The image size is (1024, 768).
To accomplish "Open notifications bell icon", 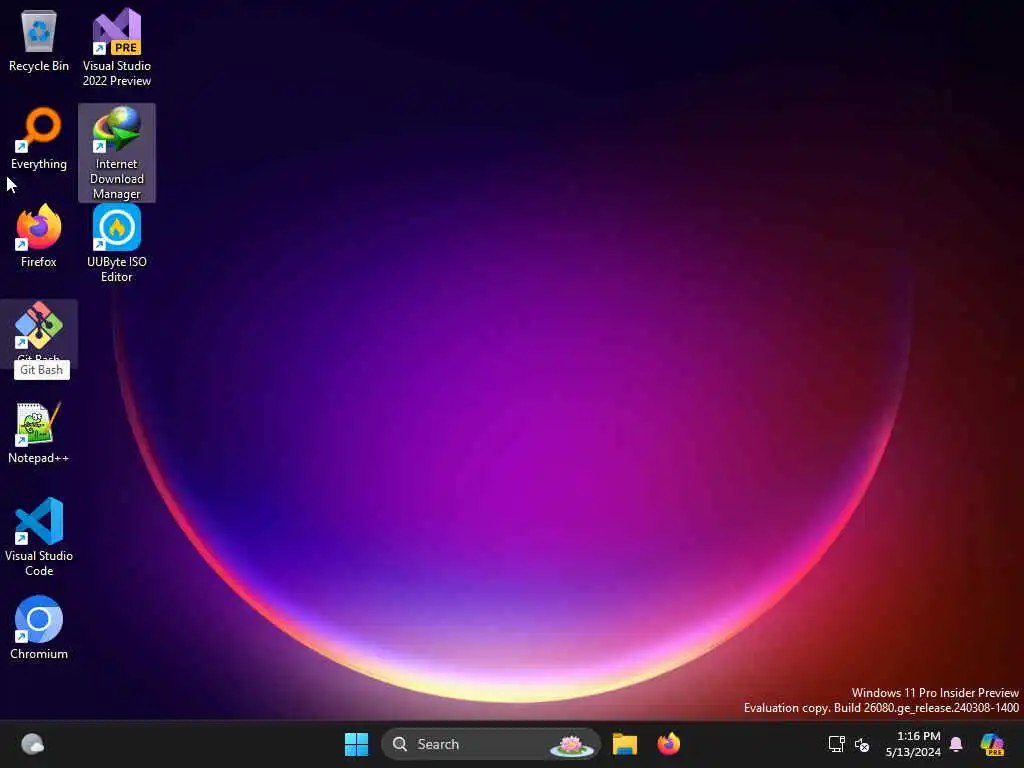I will pyautogui.click(x=956, y=744).
